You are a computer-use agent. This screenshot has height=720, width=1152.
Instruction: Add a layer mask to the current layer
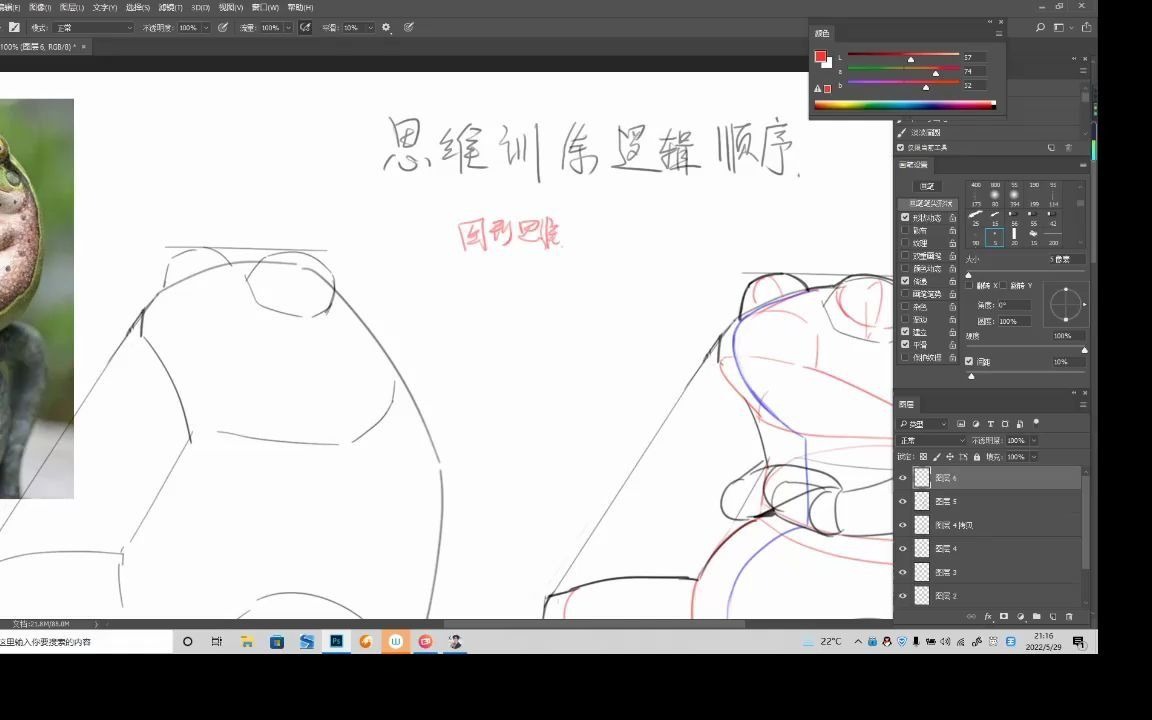click(1004, 616)
